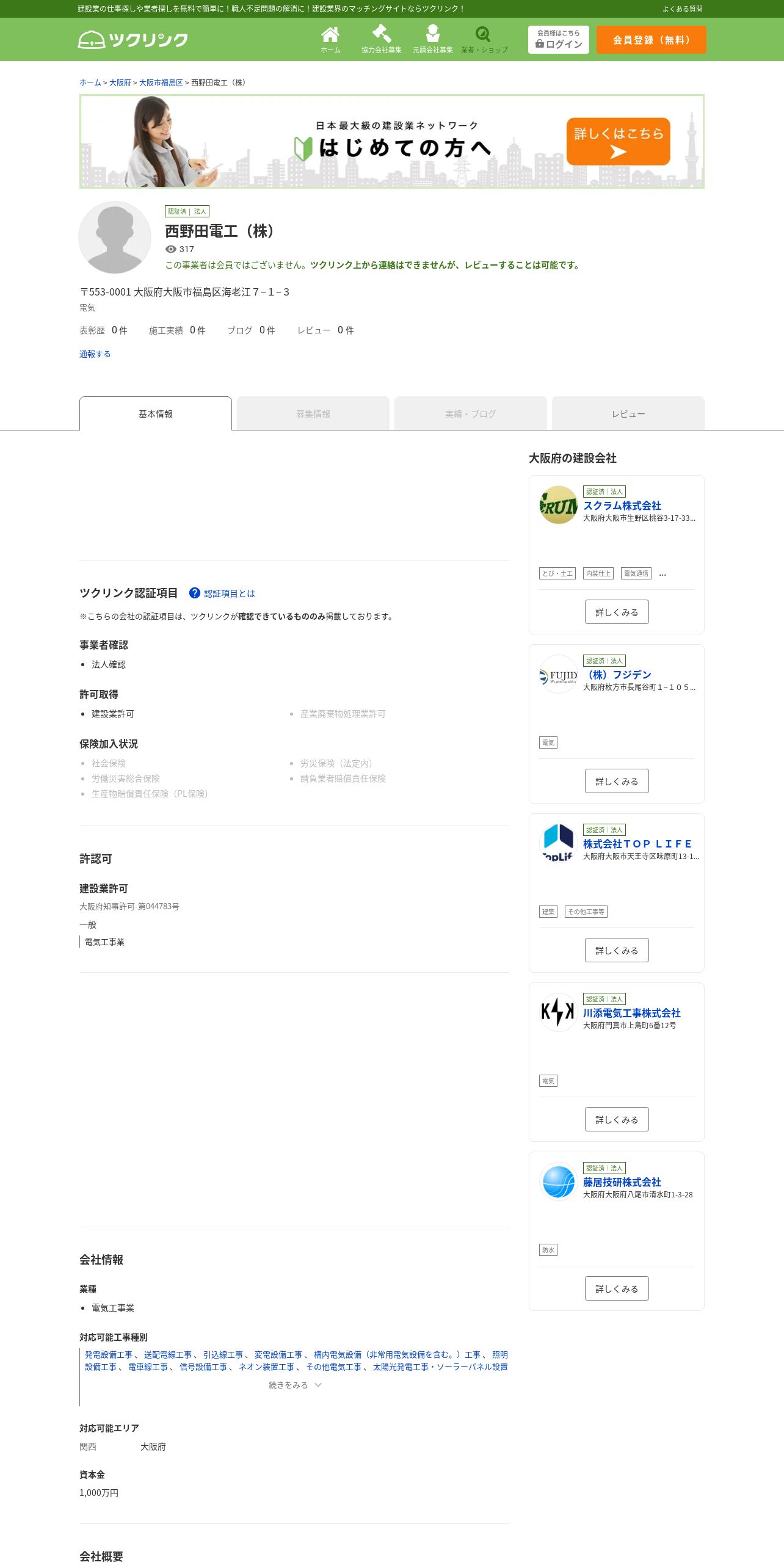This screenshot has width=784, height=1568.
Task: Click 詳しくはこちら banner button
Action: [x=619, y=142]
